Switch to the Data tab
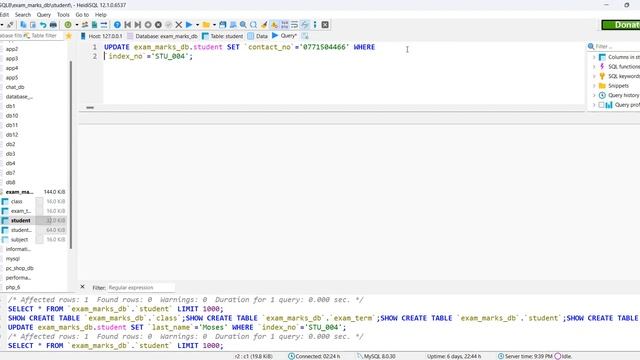This screenshot has width=640, height=360. coord(258,36)
